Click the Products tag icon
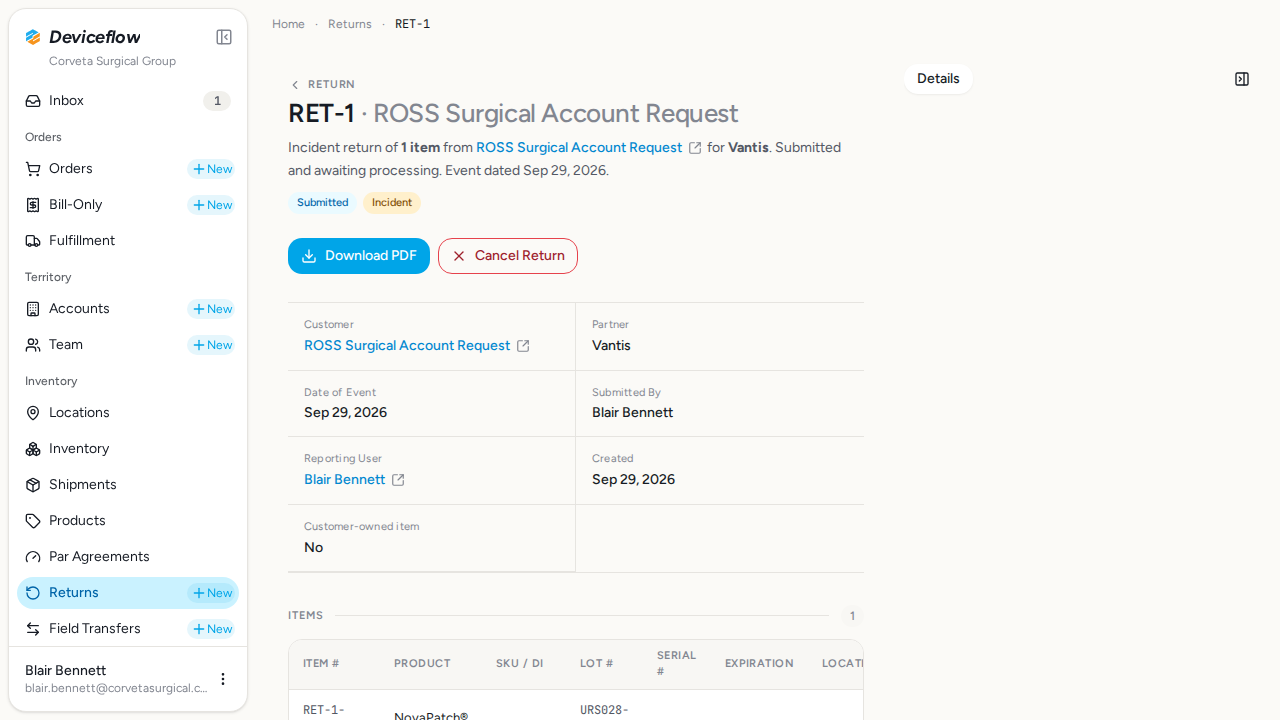The width and height of the screenshot is (1280, 720). click(33, 521)
